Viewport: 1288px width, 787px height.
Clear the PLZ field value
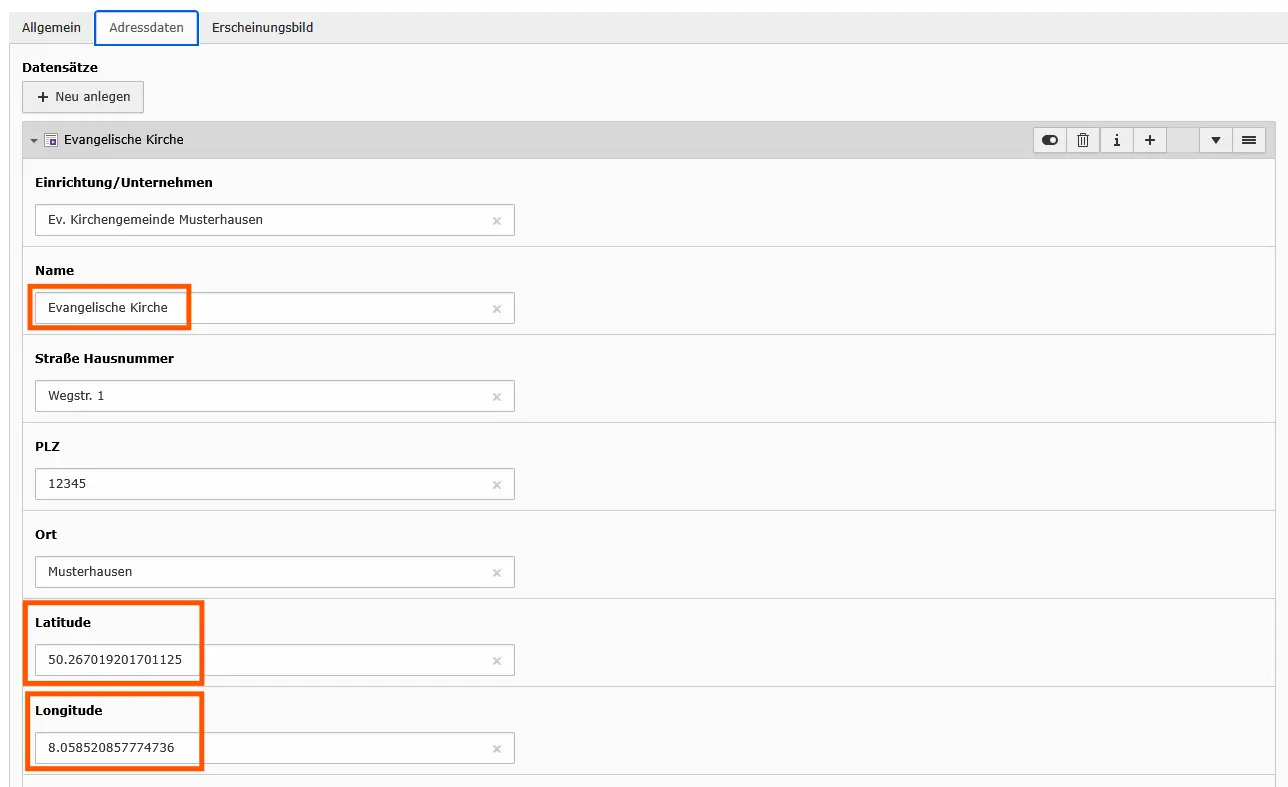[x=497, y=484]
